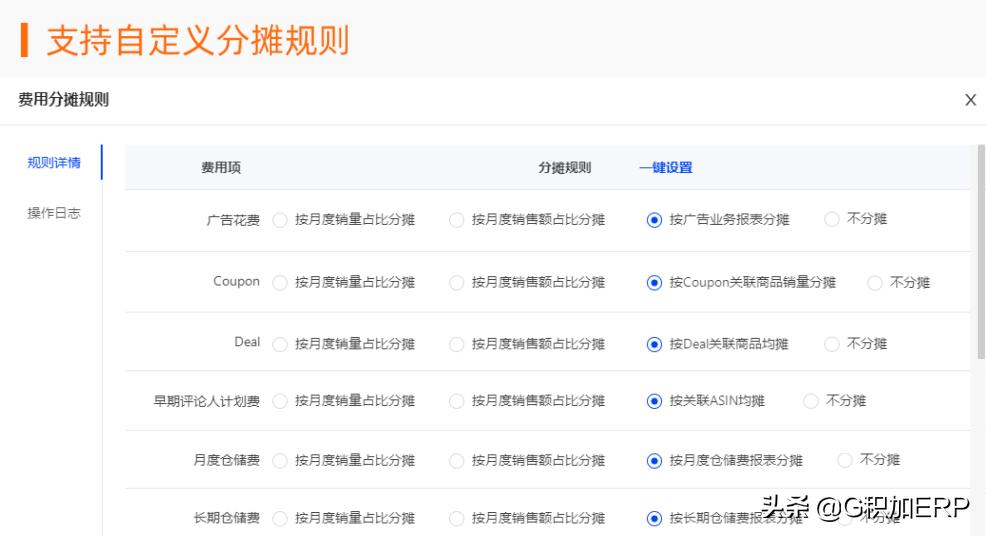Select 不分摊 for 早期评论人计划费
This screenshot has height=536, width=986.
[x=811, y=401]
